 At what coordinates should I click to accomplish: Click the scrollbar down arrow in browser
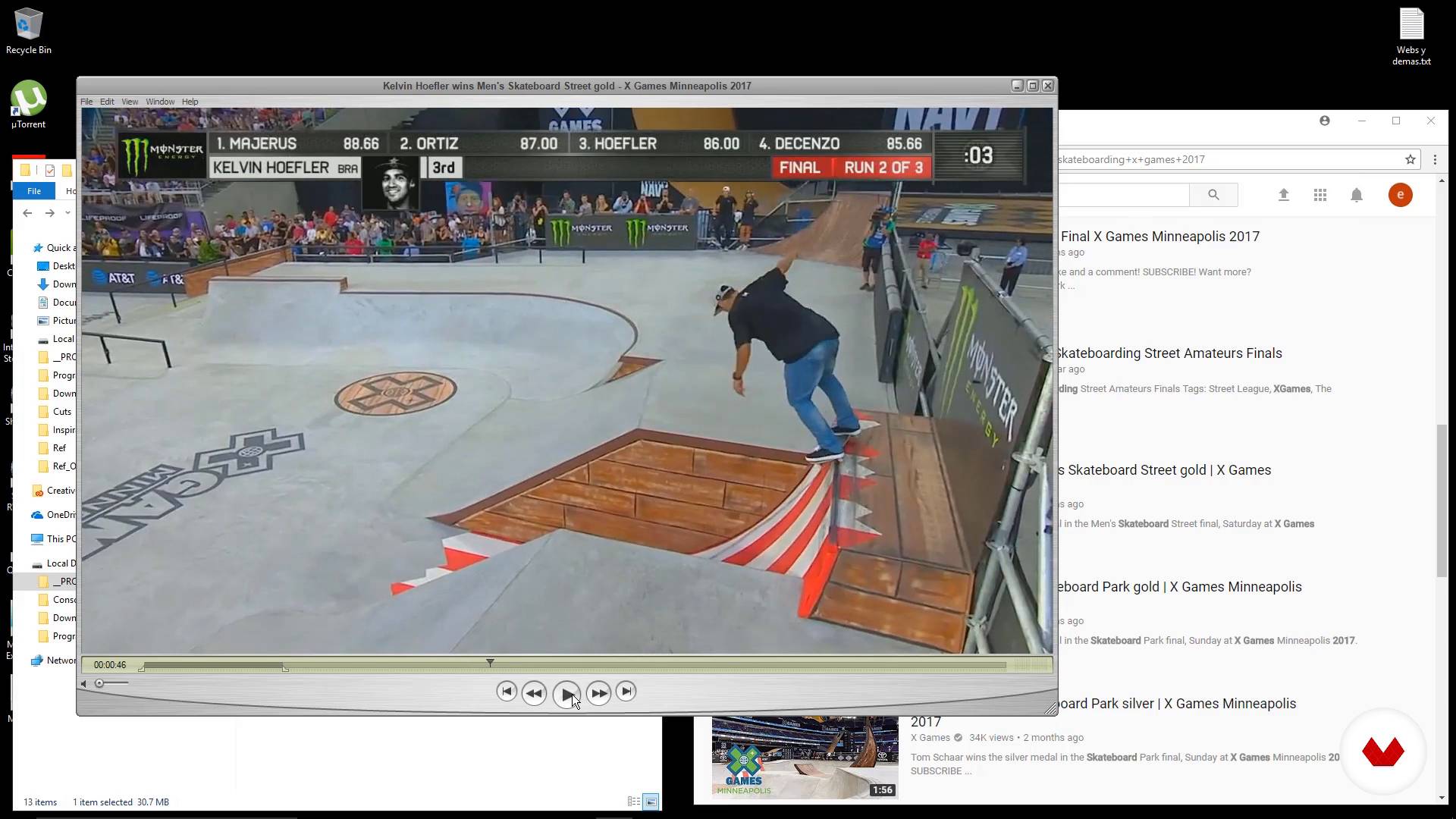click(1442, 798)
